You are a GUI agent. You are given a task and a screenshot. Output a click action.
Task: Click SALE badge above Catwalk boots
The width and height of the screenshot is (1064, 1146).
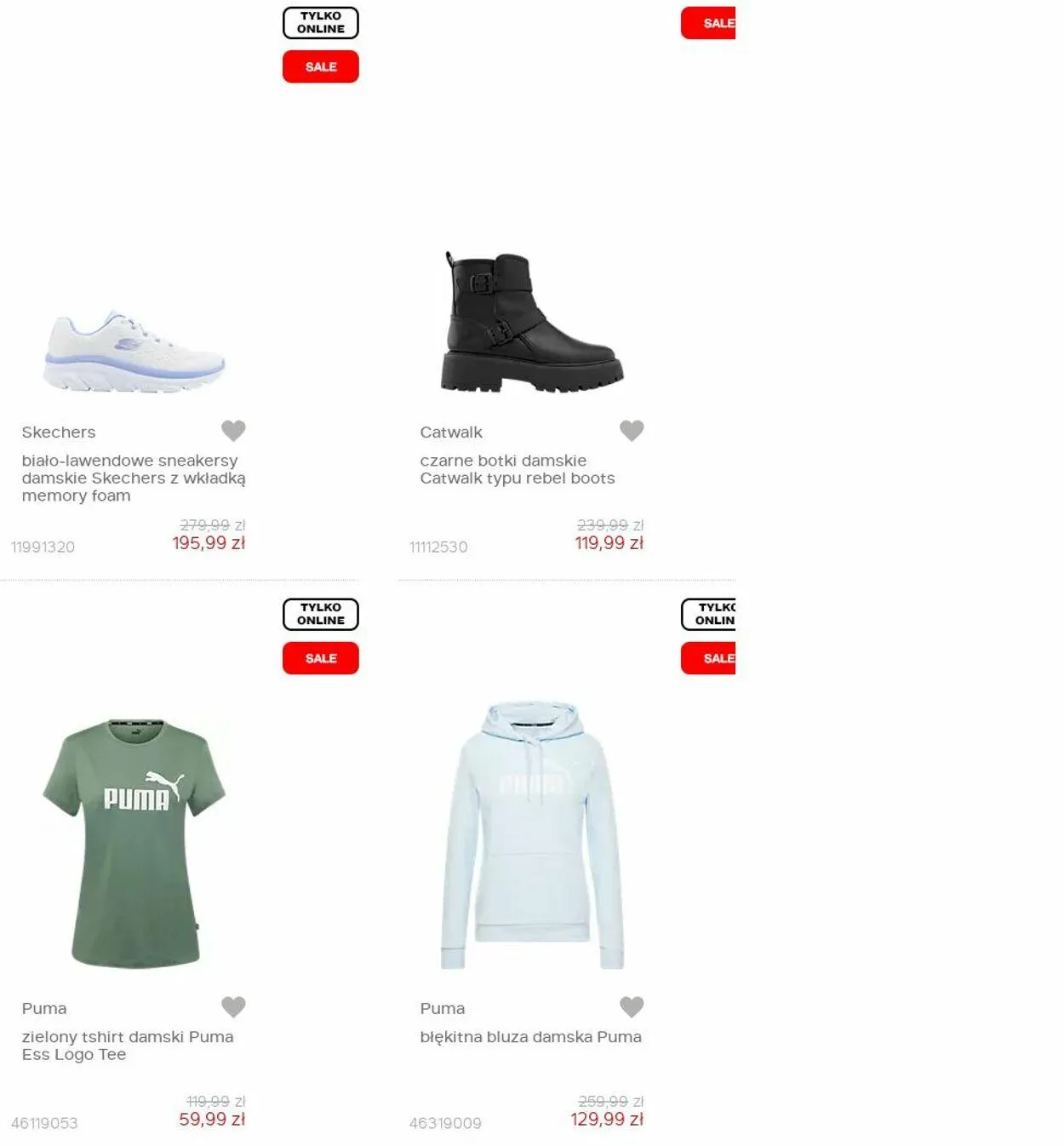(x=708, y=23)
